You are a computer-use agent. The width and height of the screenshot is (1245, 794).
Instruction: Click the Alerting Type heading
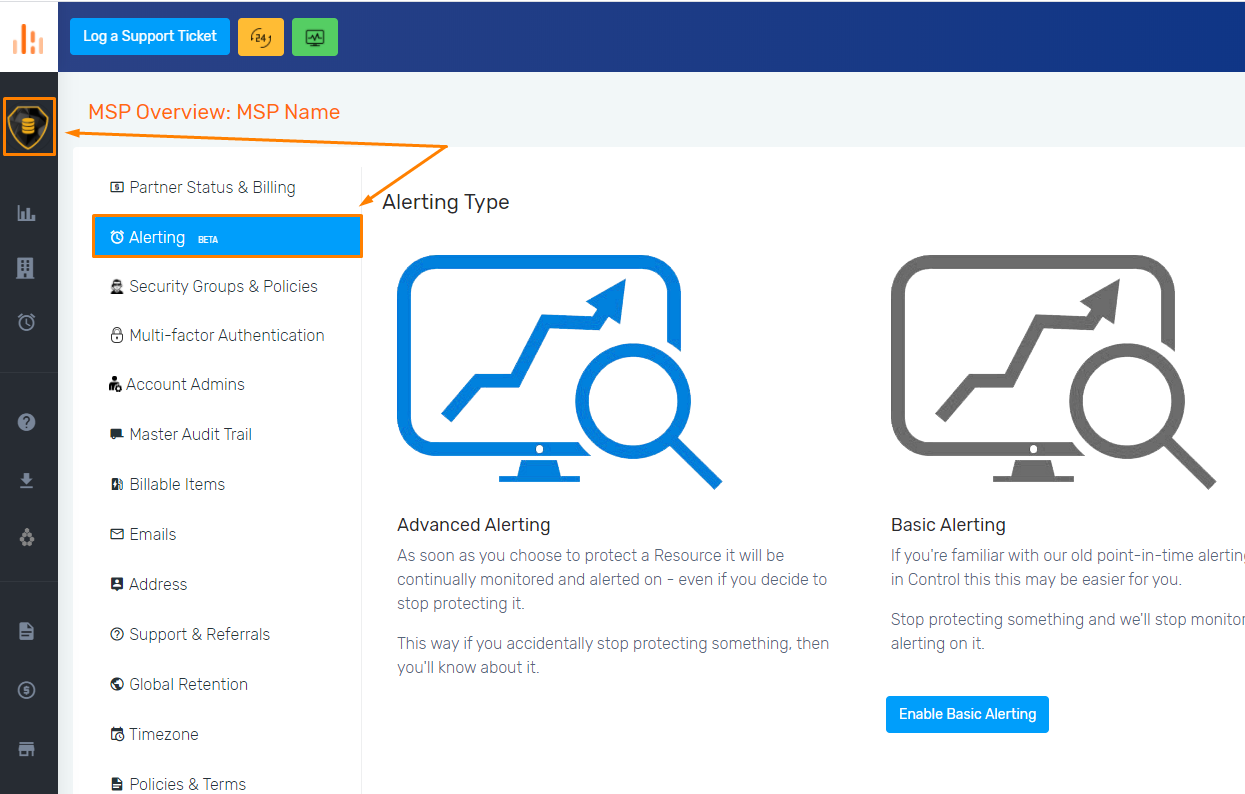point(446,202)
